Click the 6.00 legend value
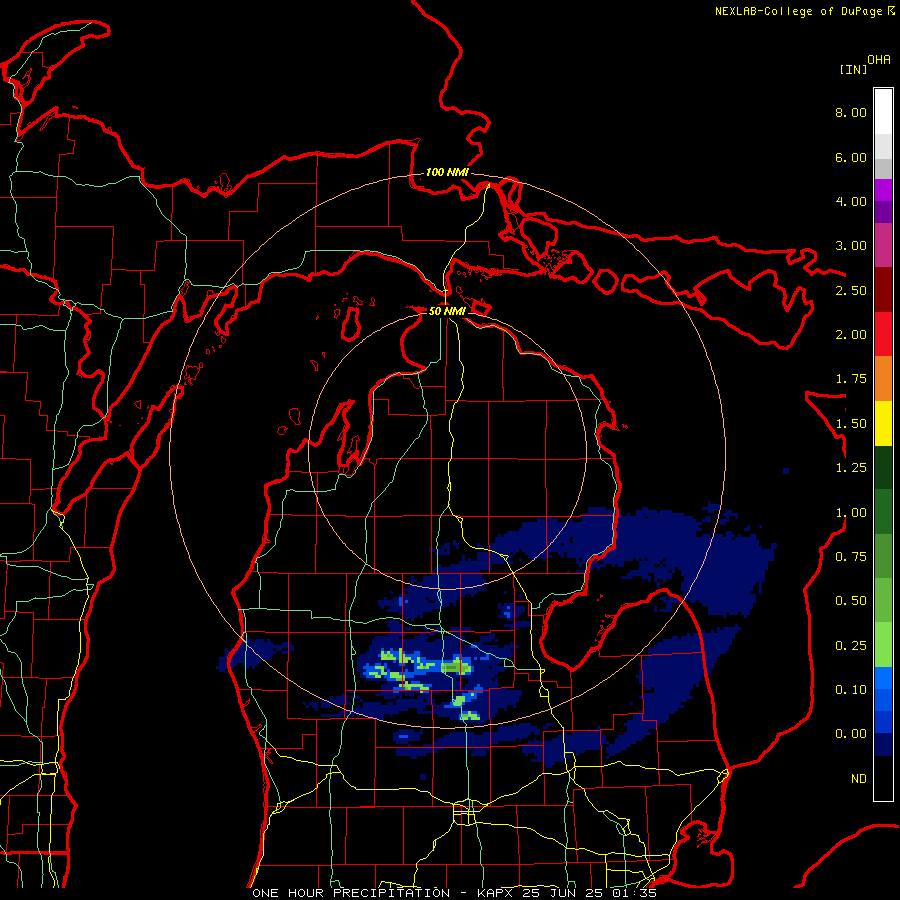The height and width of the screenshot is (900, 900). (851, 157)
